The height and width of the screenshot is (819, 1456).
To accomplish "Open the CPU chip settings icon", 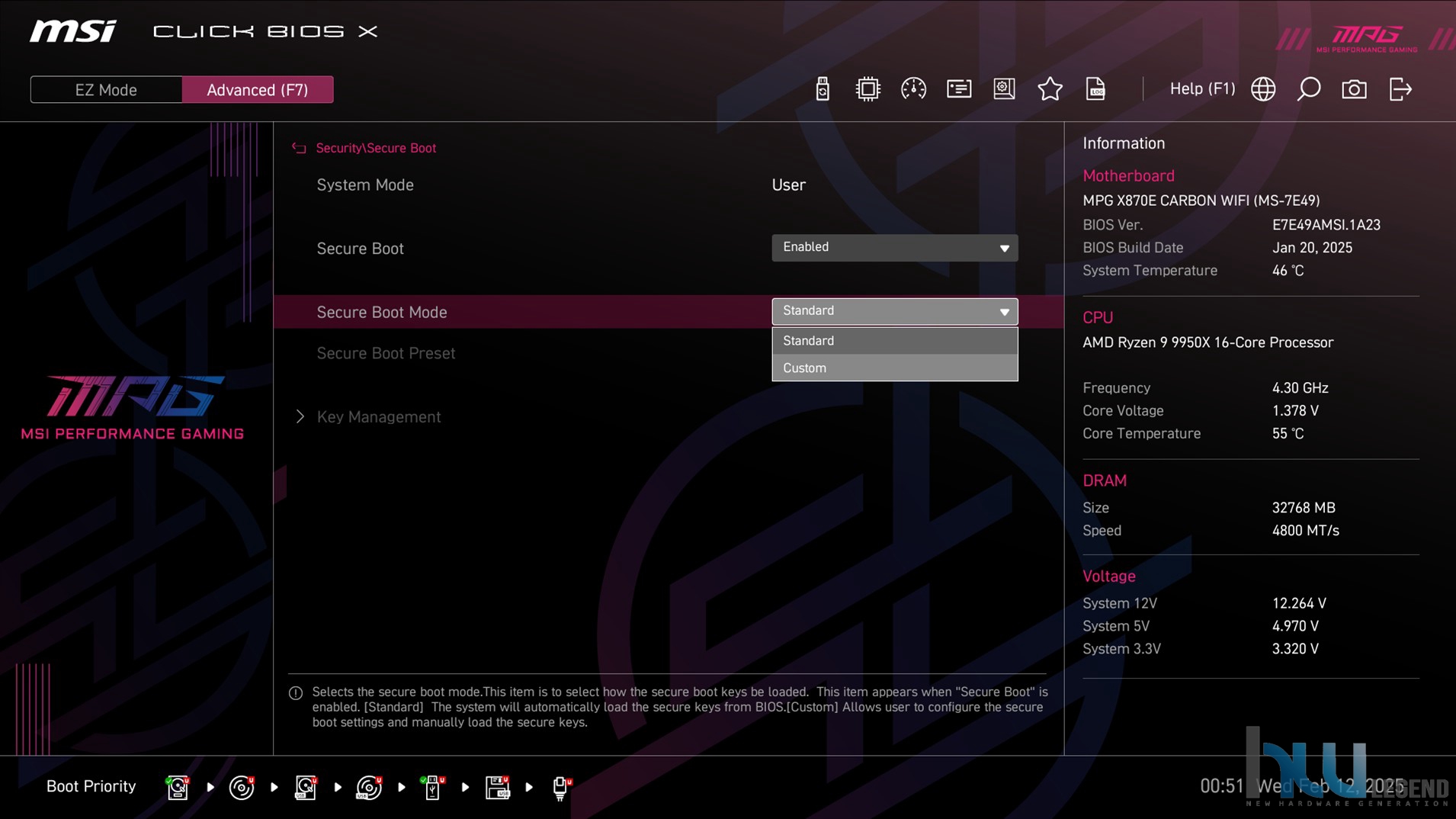I will point(868,89).
